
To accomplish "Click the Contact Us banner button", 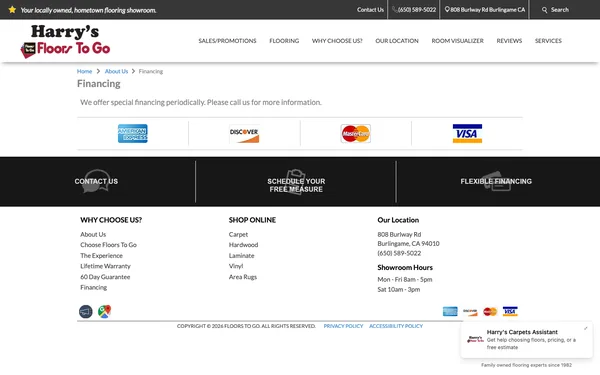I will pyautogui.click(x=96, y=181).
